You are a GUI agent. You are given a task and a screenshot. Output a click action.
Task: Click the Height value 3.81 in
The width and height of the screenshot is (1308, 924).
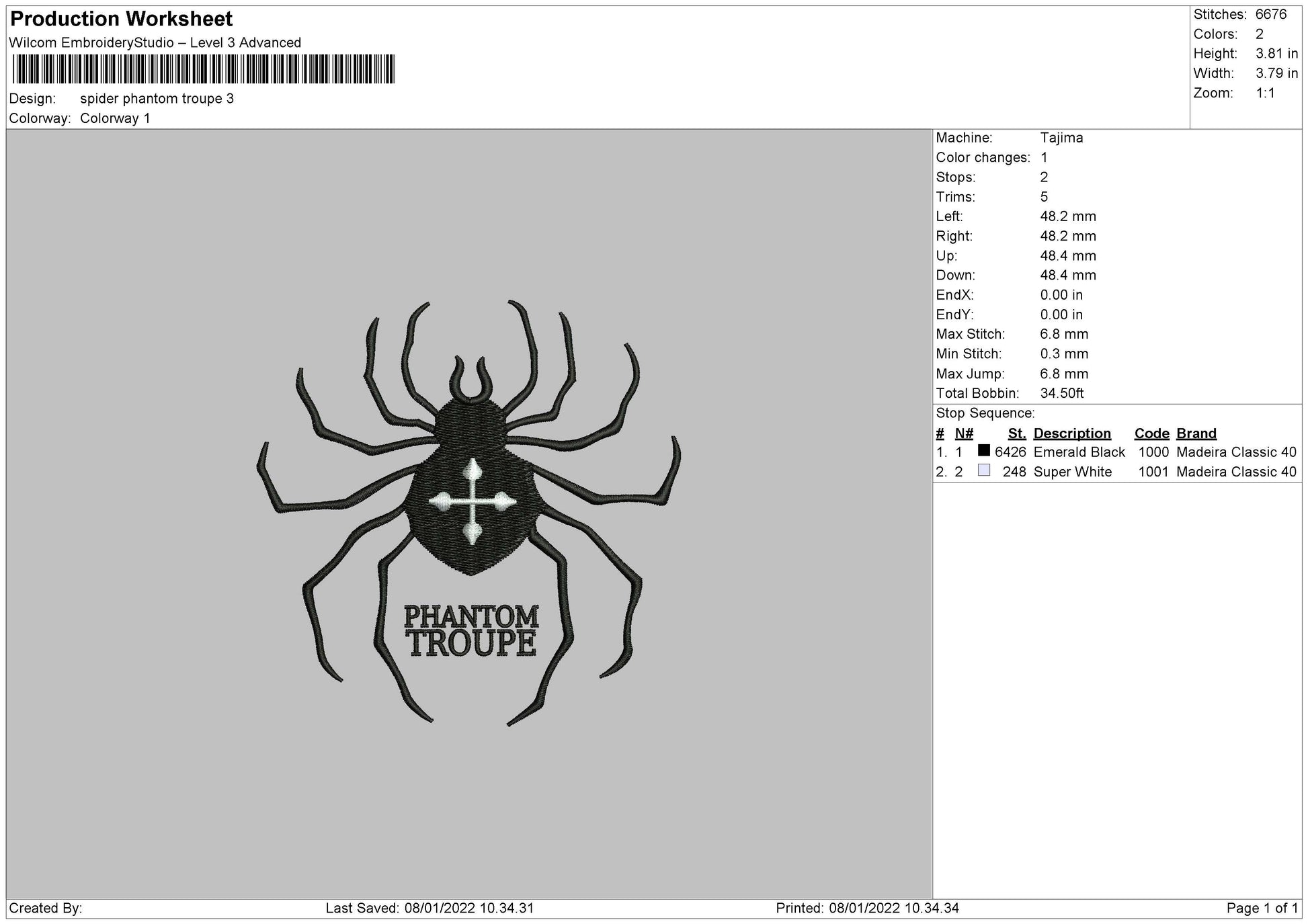pos(1277,54)
